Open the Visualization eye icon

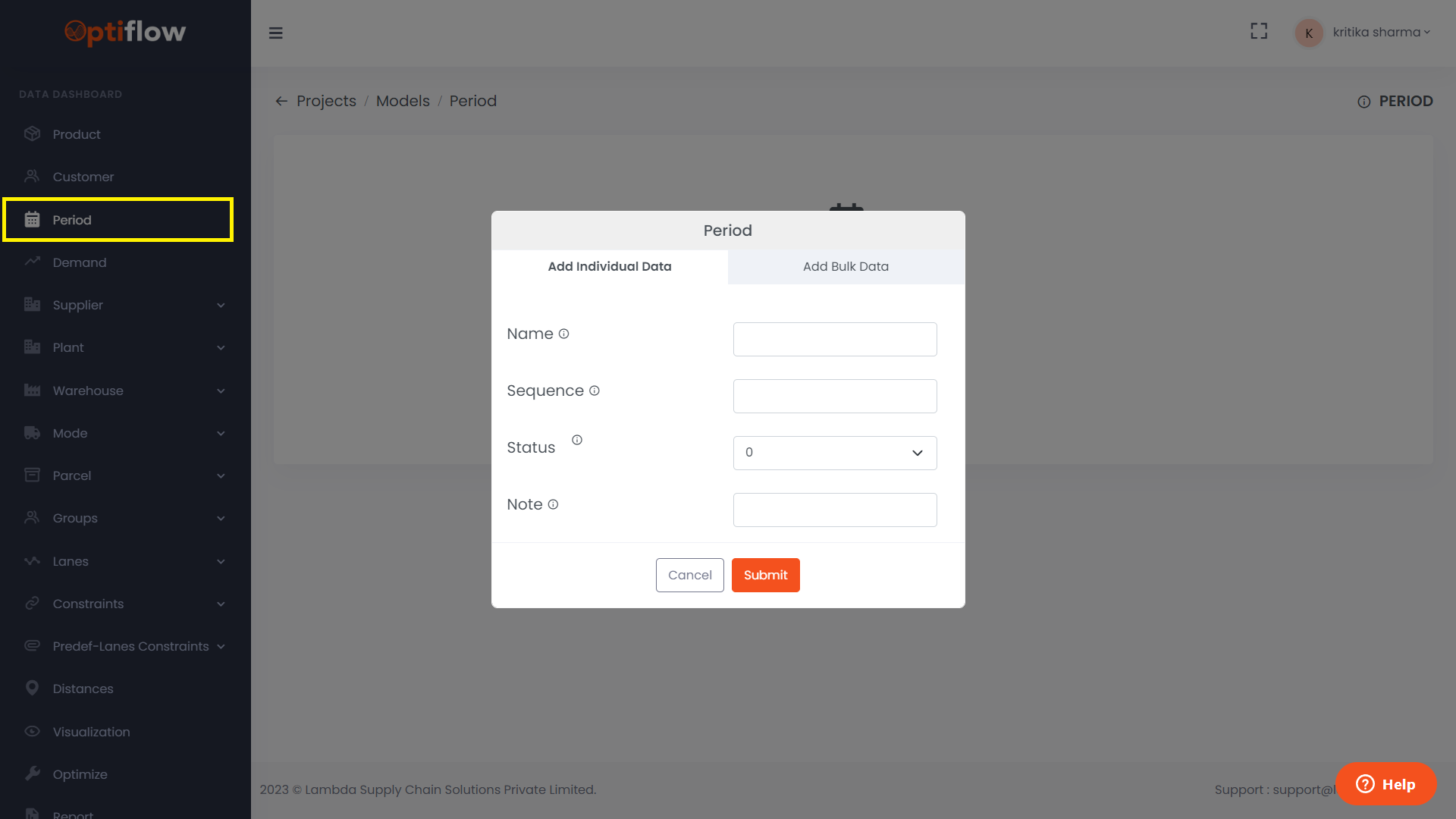tap(32, 731)
